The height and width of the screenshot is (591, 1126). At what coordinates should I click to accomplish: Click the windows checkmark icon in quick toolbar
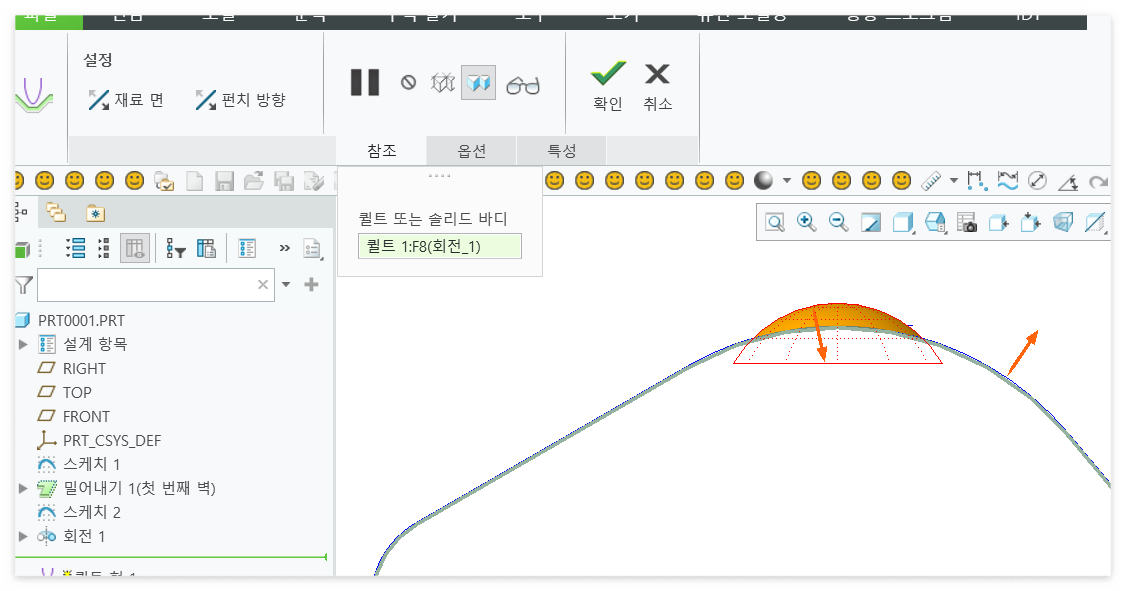(x=164, y=181)
